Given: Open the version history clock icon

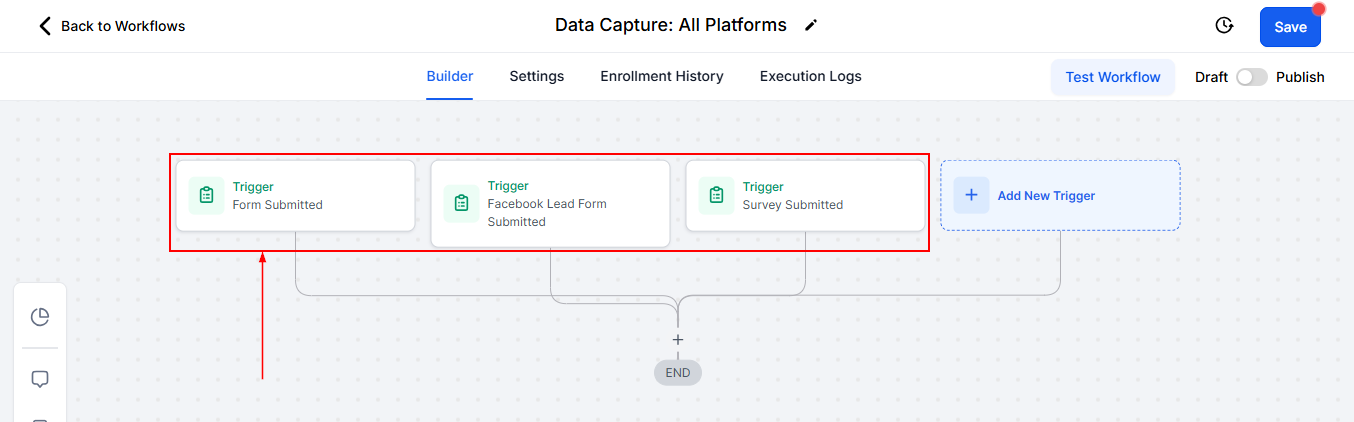Looking at the screenshot, I should pyautogui.click(x=1223, y=26).
